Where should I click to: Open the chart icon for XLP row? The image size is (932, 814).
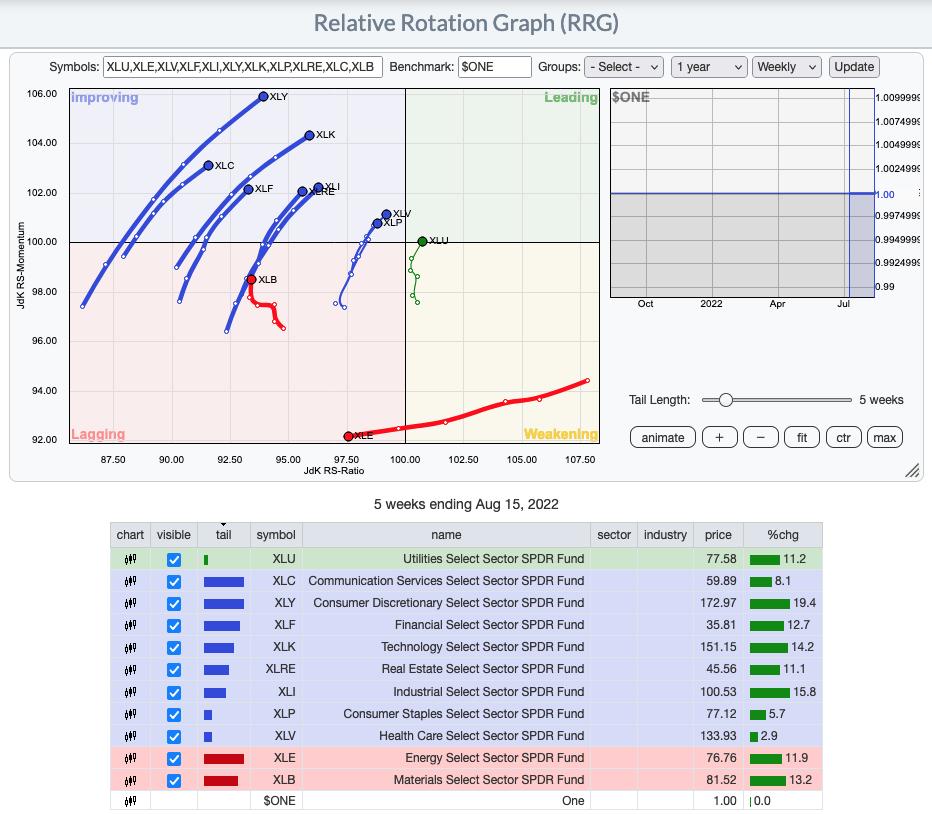[x=130, y=714]
